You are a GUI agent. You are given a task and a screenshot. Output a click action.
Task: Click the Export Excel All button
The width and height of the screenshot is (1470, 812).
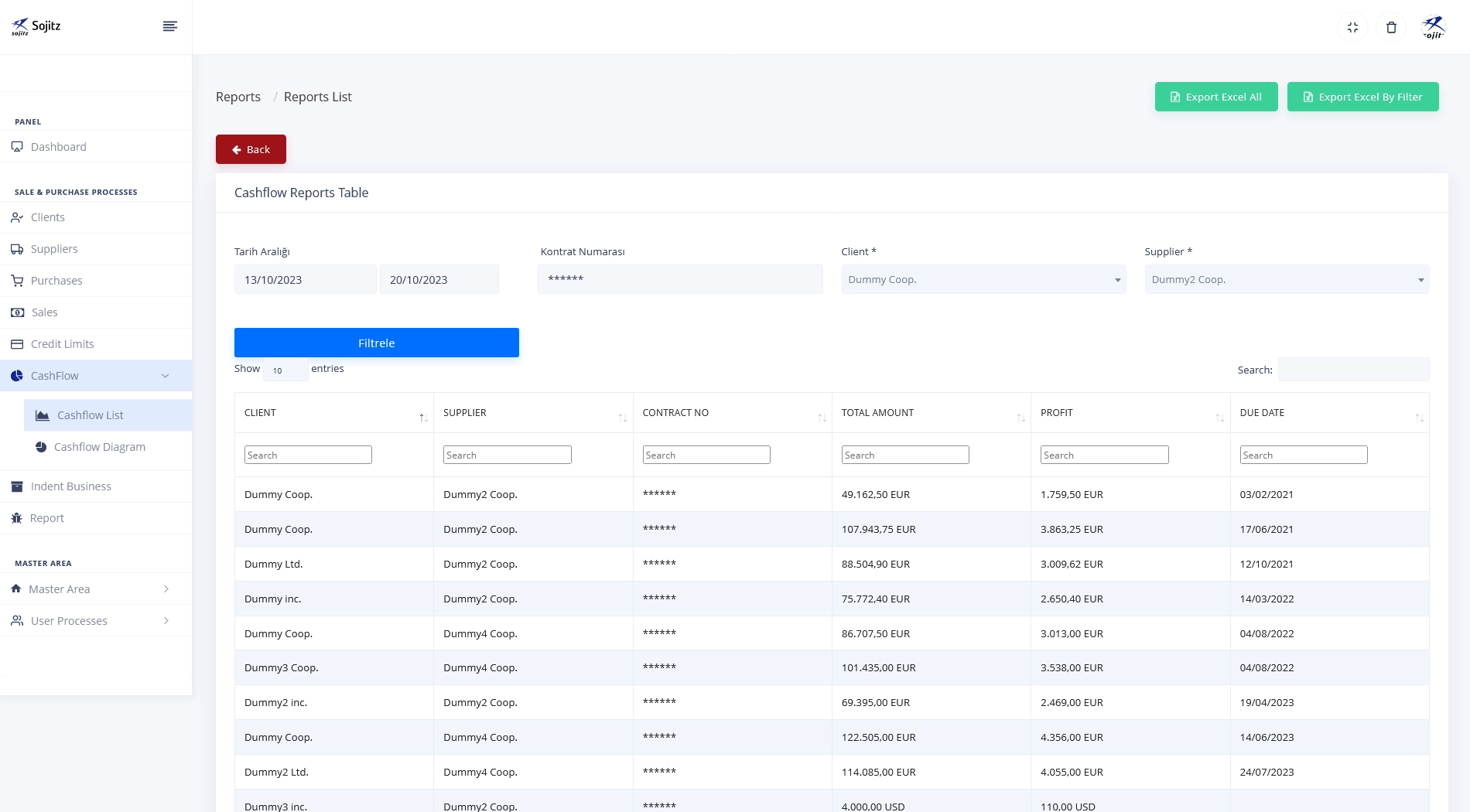pyautogui.click(x=1216, y=97)
